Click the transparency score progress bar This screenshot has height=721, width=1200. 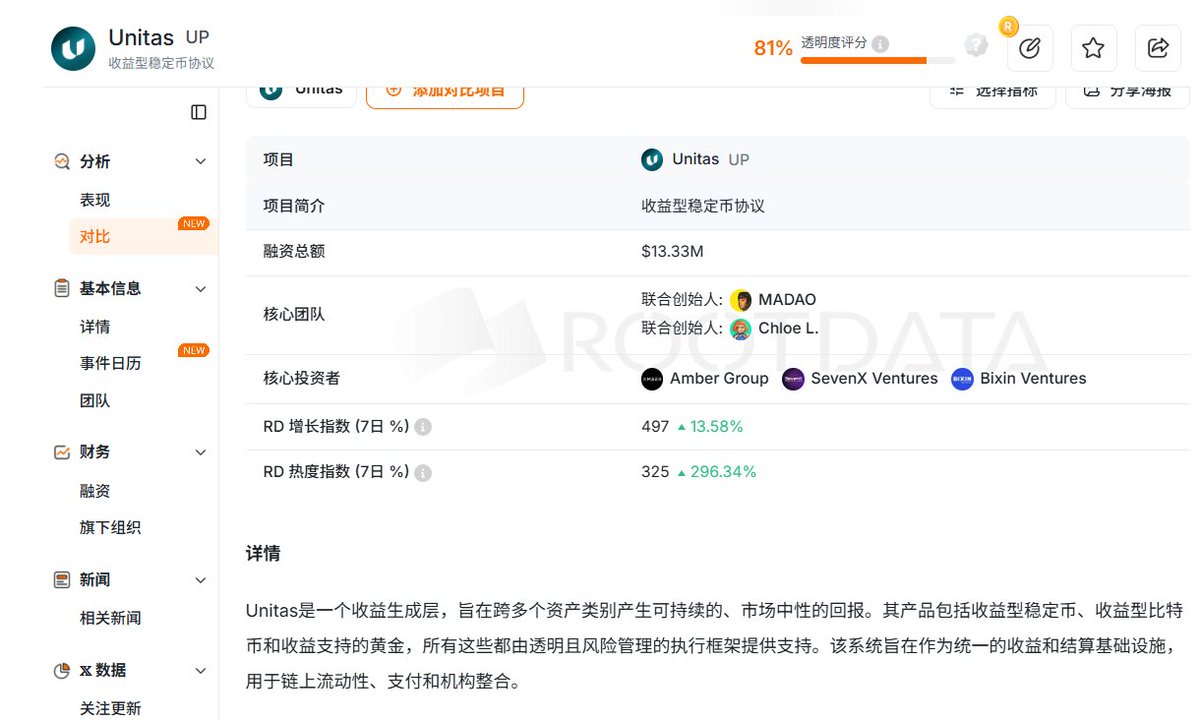[878, 61]
